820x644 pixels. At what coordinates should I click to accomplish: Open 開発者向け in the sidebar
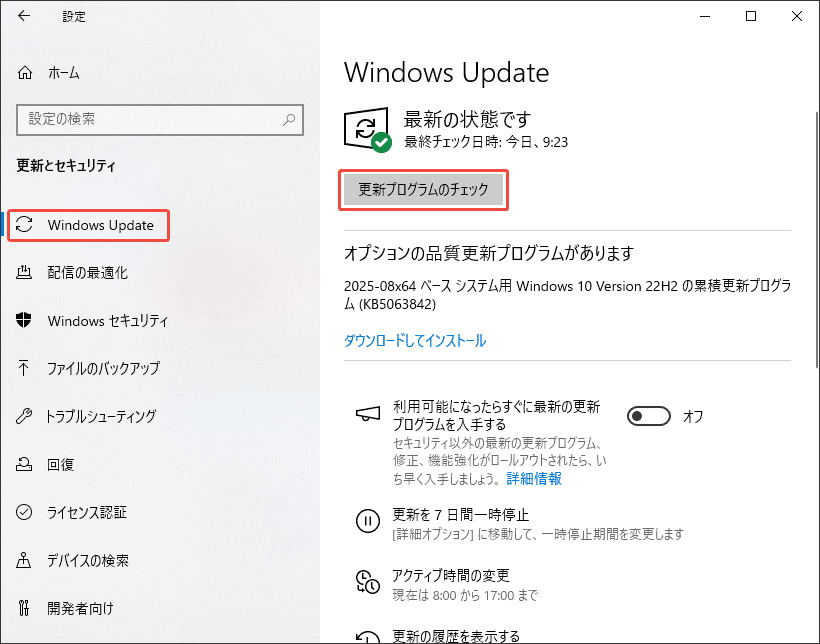coord(80,608)
